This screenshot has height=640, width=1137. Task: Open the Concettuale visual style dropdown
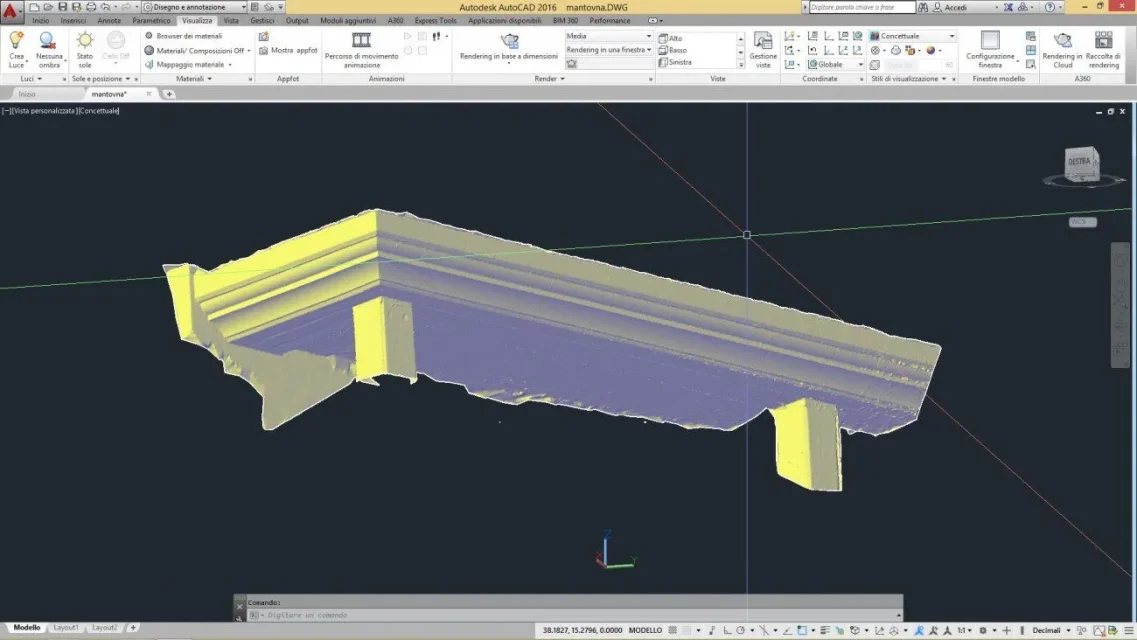click(x=912, y=36)
